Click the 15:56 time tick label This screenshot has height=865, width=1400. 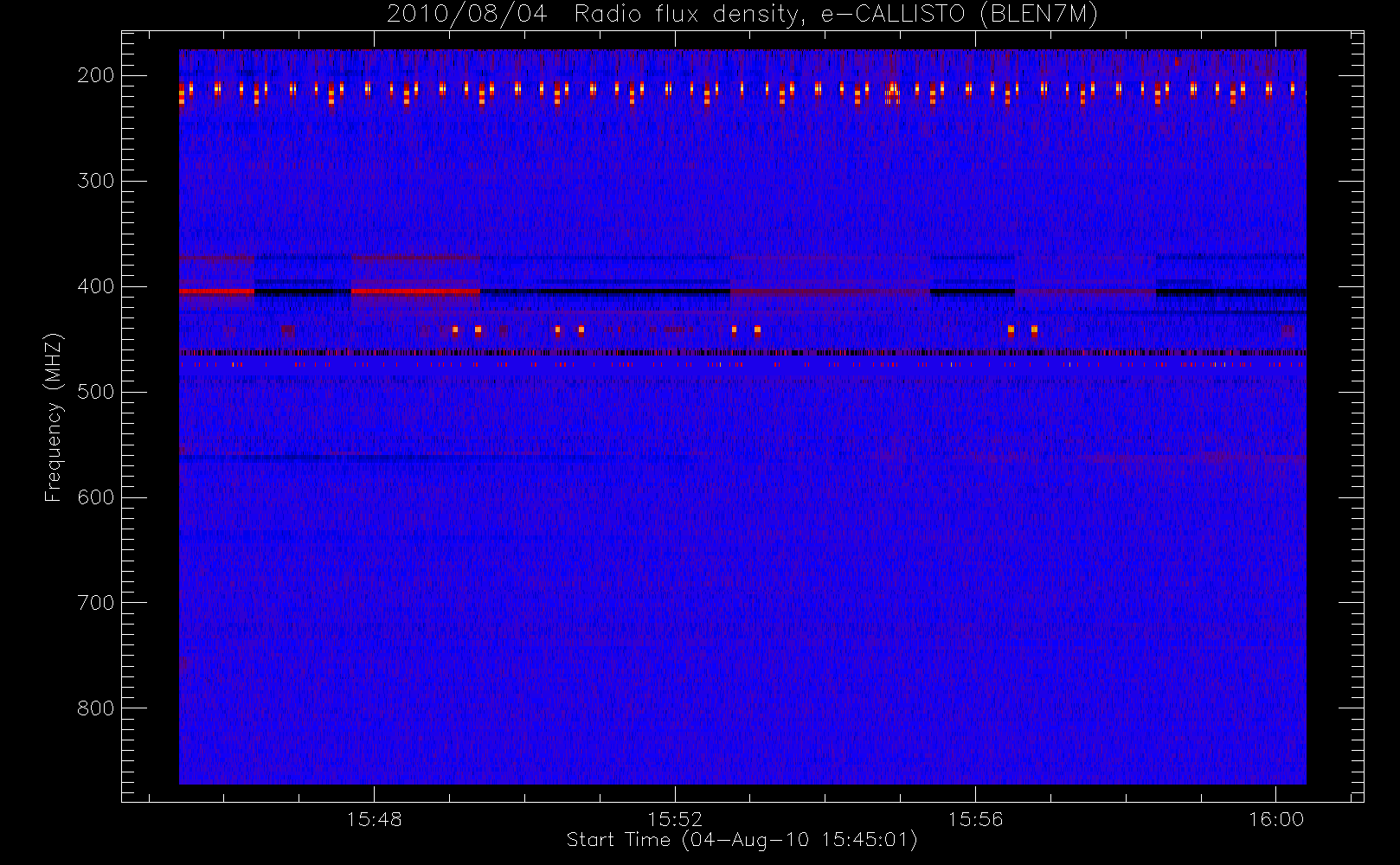coord(975,819)
